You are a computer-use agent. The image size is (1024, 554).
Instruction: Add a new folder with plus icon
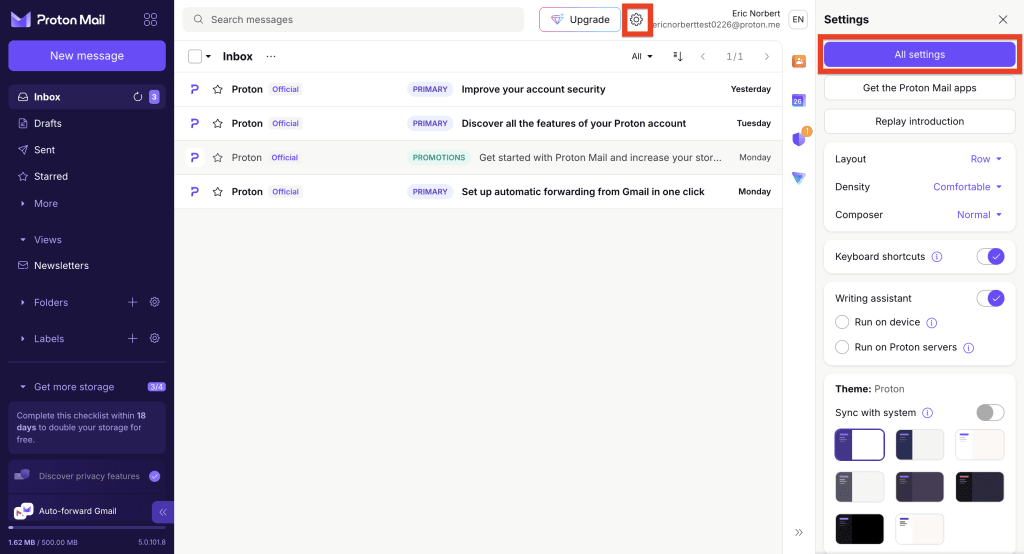point(133,302)
